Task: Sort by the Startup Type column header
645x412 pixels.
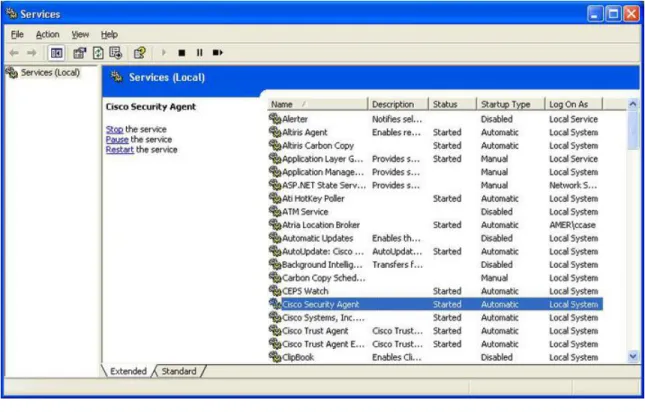Action: 510,104
